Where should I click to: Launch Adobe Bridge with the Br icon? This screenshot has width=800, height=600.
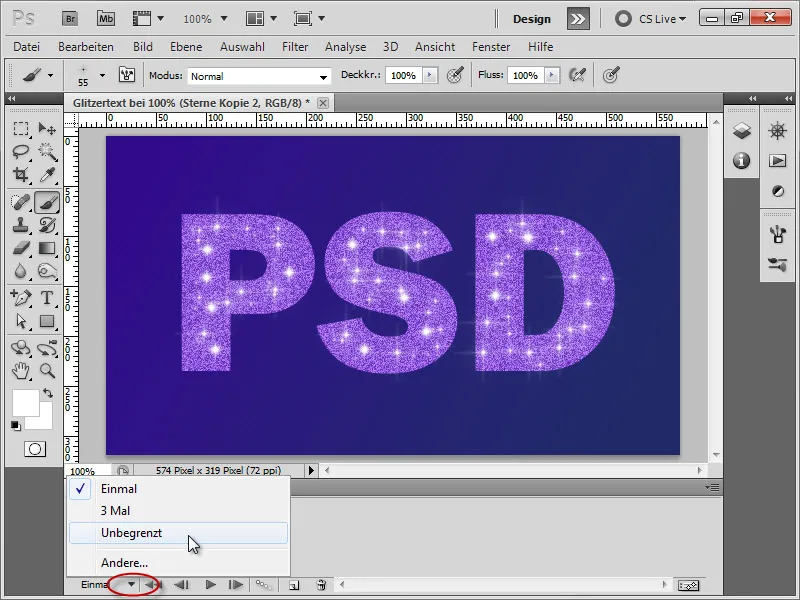pos(70,19)
